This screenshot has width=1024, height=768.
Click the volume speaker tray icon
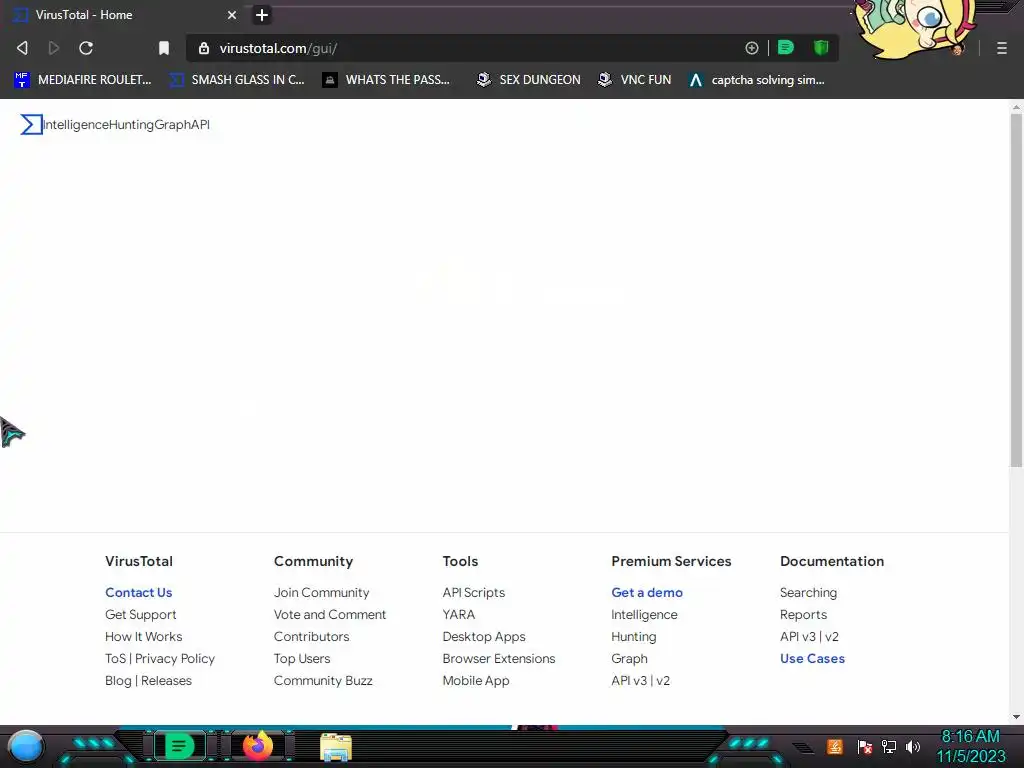pyautogui.click(x=913, y=746)
